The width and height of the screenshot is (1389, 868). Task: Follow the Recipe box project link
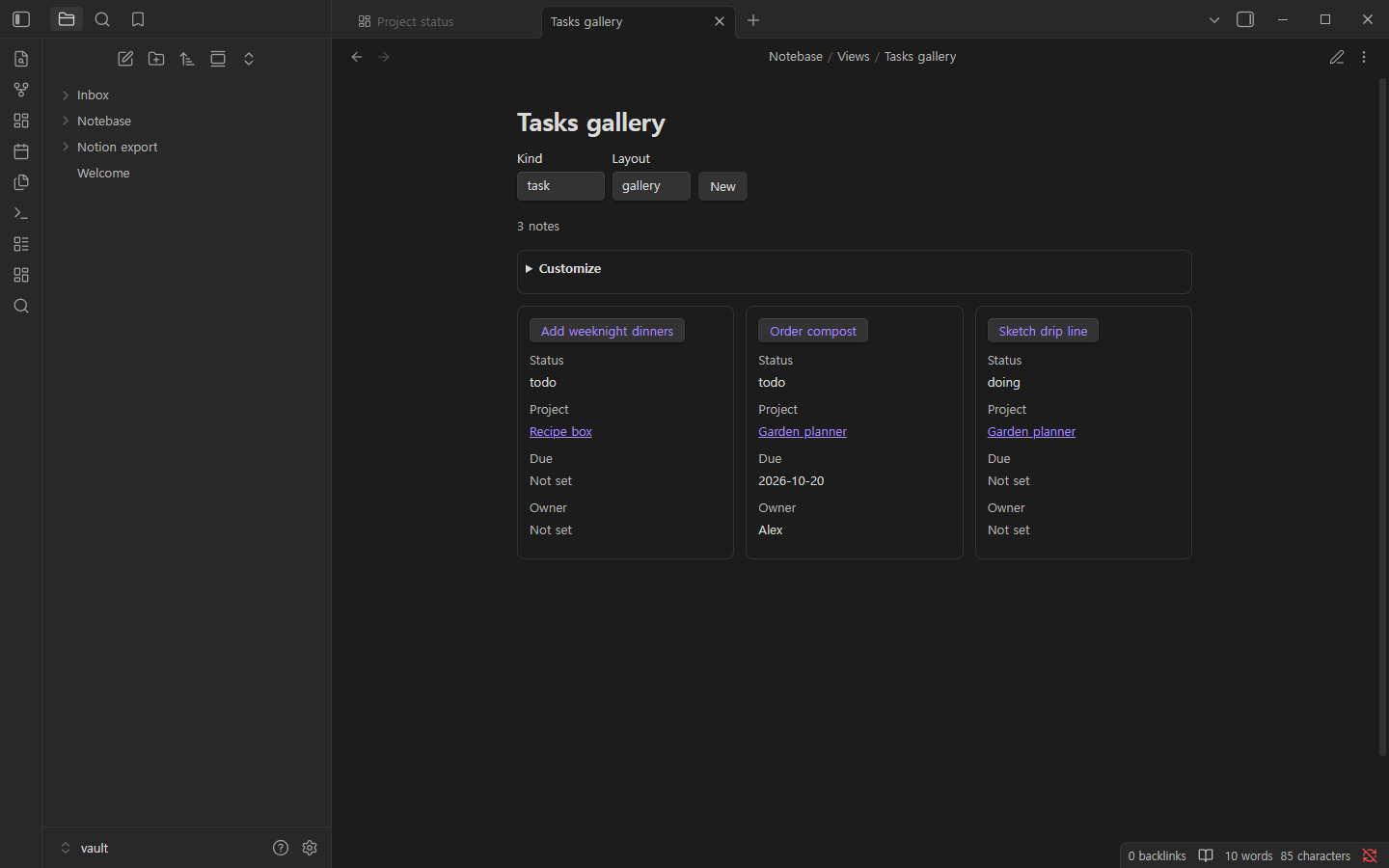click(x=560, y=432)
